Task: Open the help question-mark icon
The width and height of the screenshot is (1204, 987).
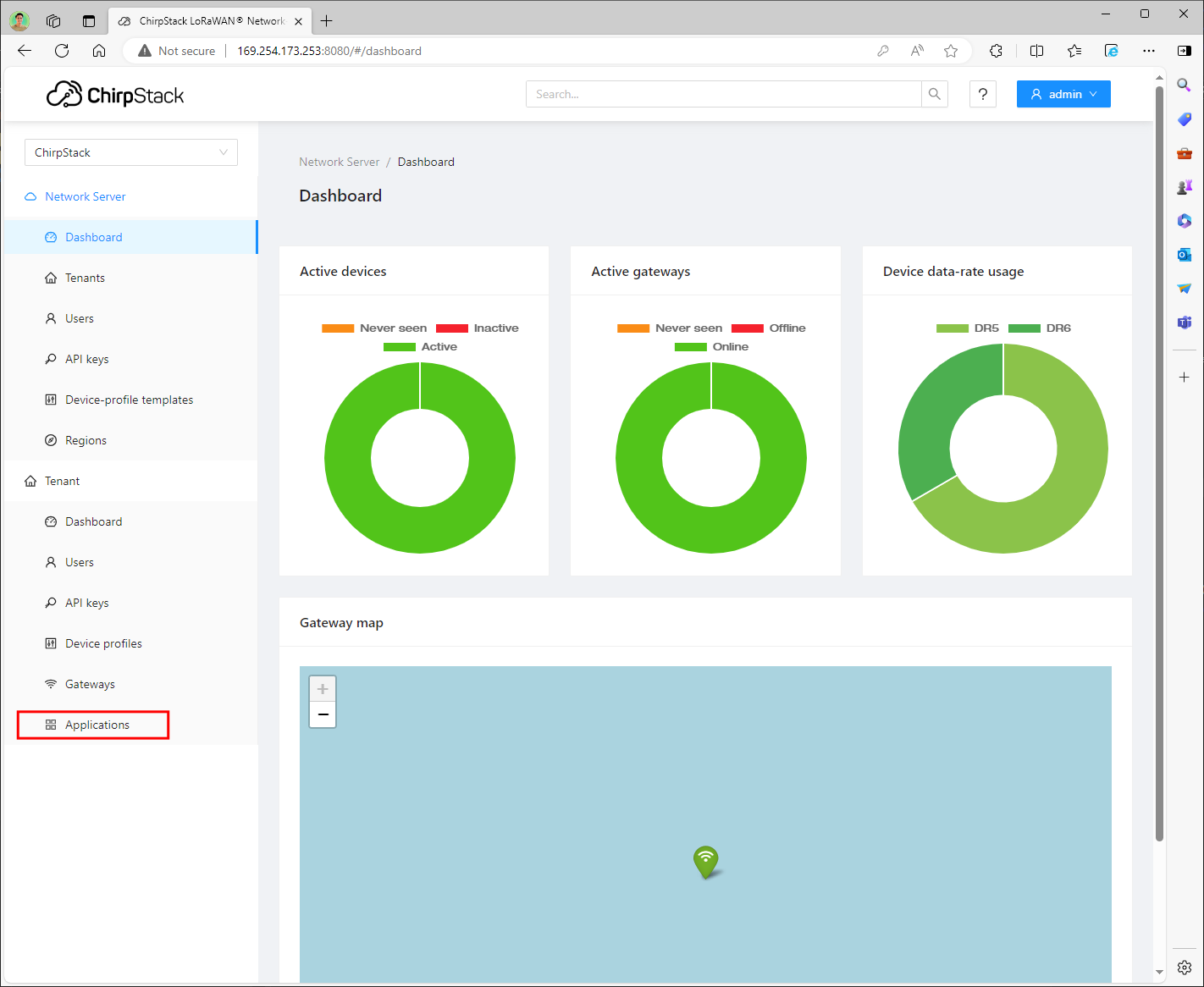Action: [982, 94]
